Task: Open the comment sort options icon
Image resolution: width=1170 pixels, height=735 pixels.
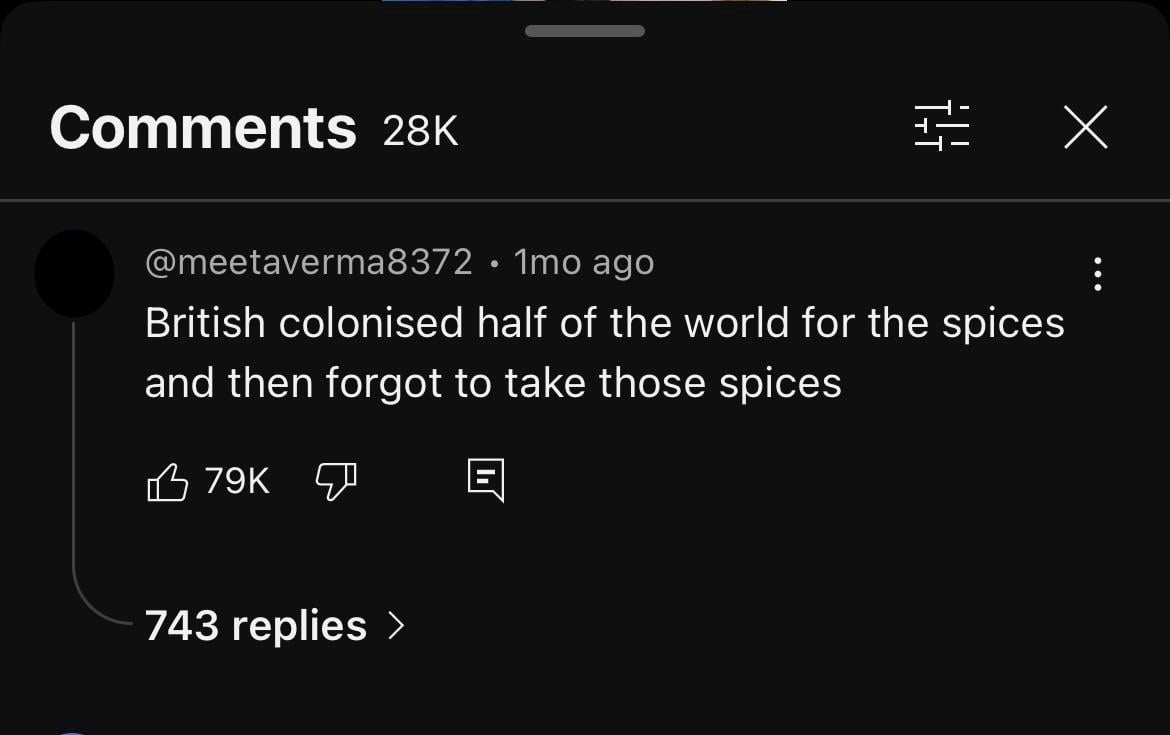Action: point(941,127)
